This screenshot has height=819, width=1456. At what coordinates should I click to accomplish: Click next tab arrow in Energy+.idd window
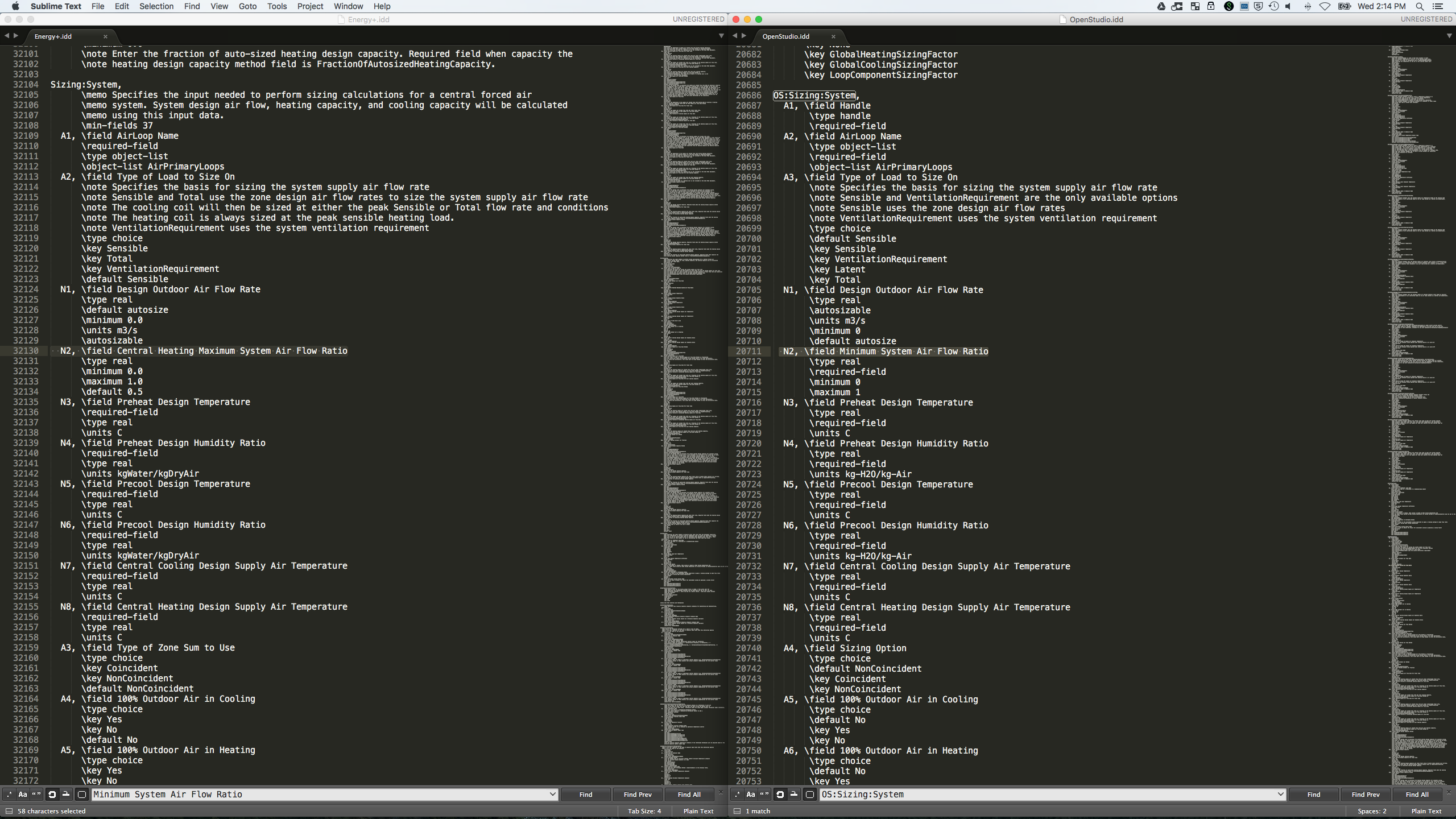[16, 36]
